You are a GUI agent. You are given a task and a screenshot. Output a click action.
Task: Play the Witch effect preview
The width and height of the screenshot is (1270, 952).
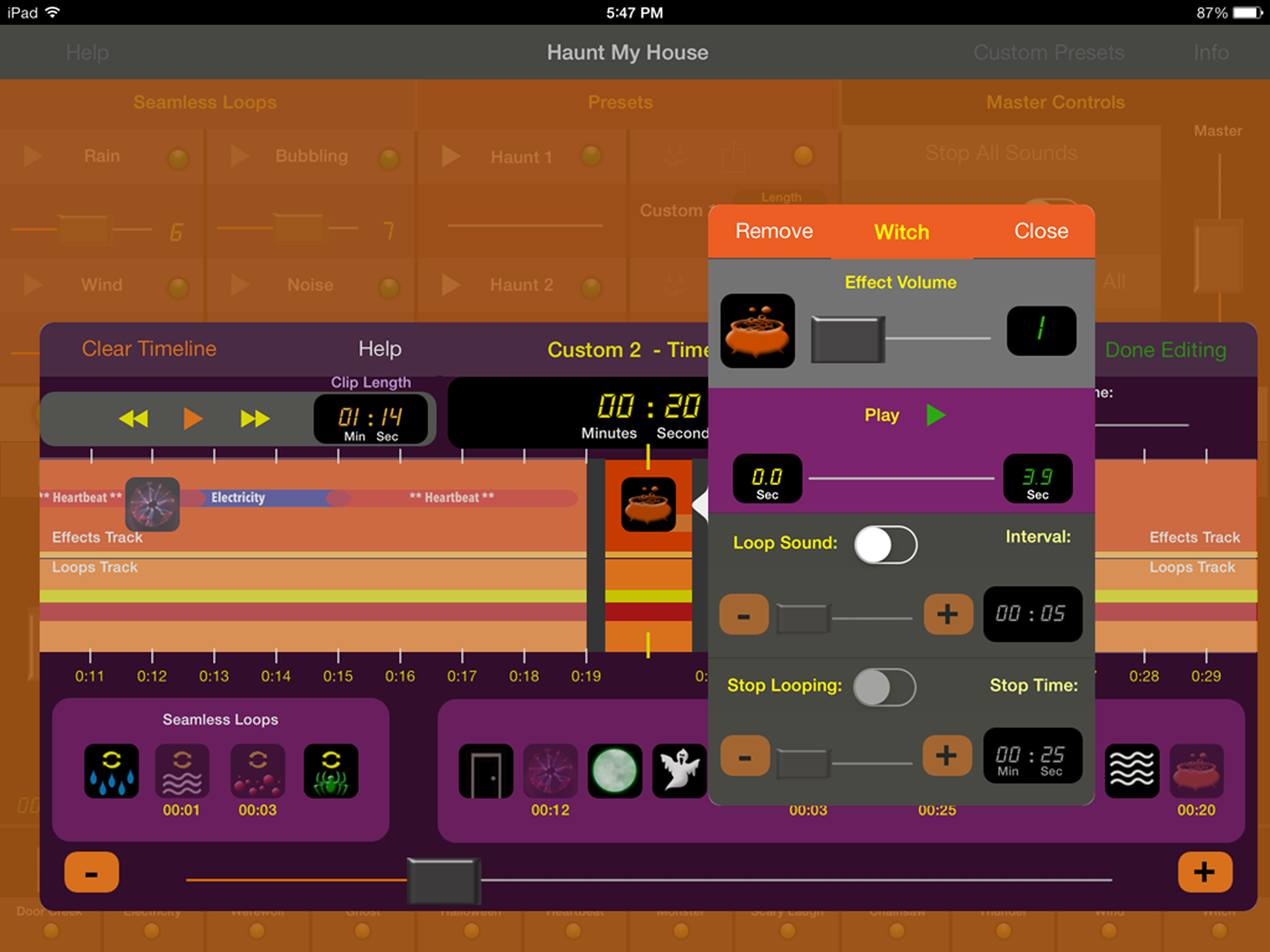click(x=936, y=415)
